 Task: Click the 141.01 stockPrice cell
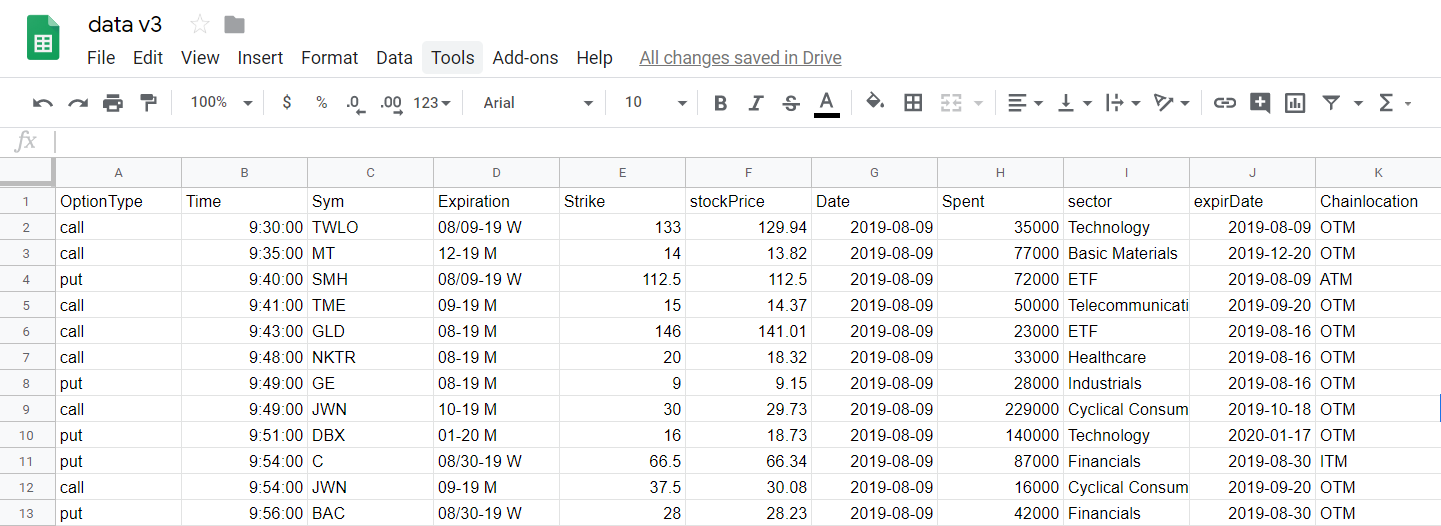click(x=749, y=331)
